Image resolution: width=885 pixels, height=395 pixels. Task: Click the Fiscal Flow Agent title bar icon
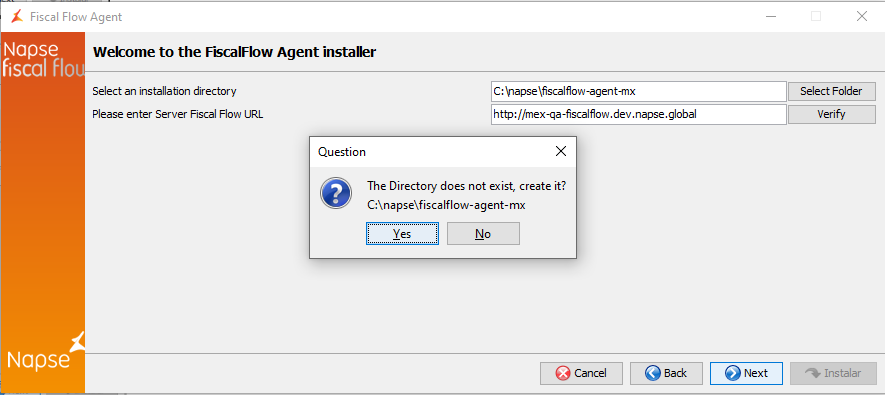click(17, 17)
